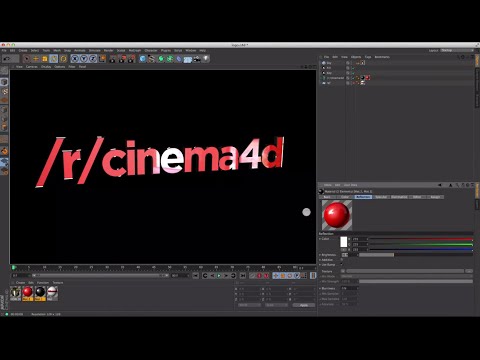Adjust the Brightness slider bar
Image resolution: width=480 pixels, height=360 pixels.
pyautogui.click(x=416, y=255)
